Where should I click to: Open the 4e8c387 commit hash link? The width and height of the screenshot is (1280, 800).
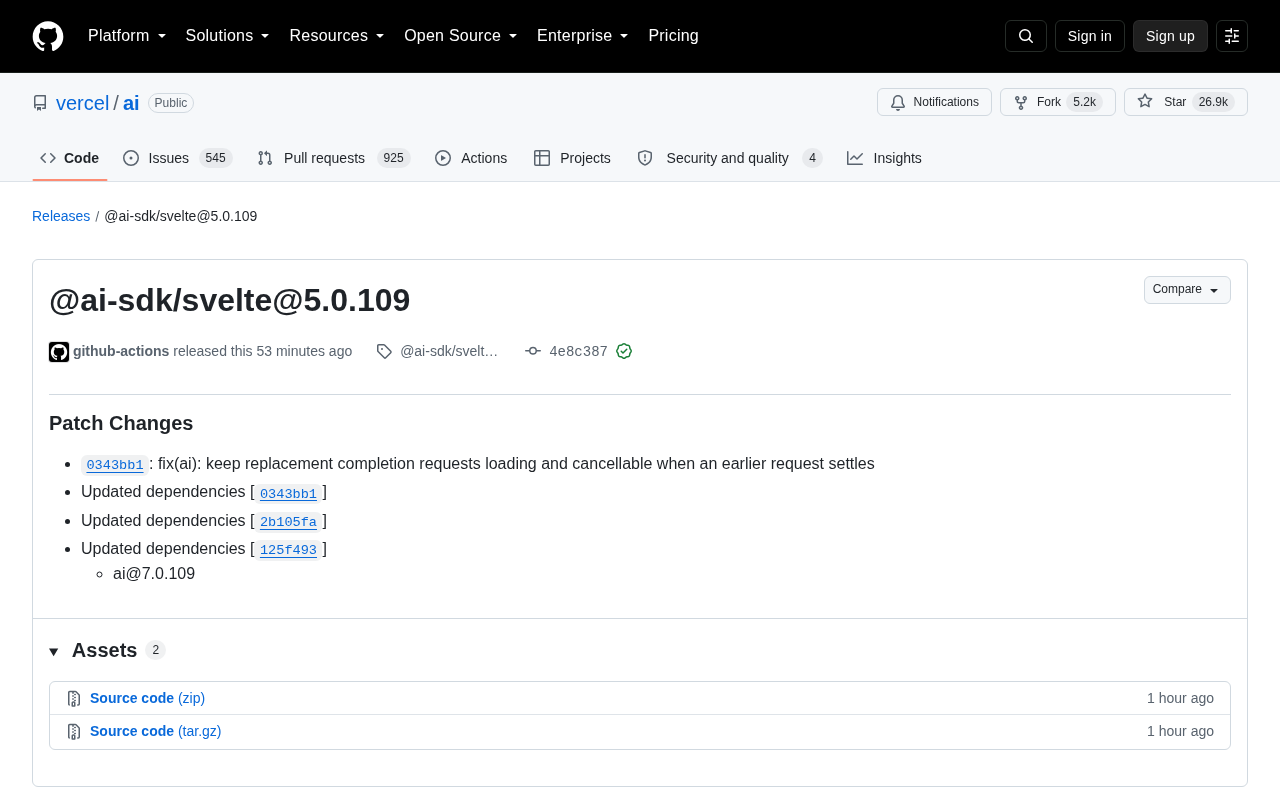(x=578, y=351)
